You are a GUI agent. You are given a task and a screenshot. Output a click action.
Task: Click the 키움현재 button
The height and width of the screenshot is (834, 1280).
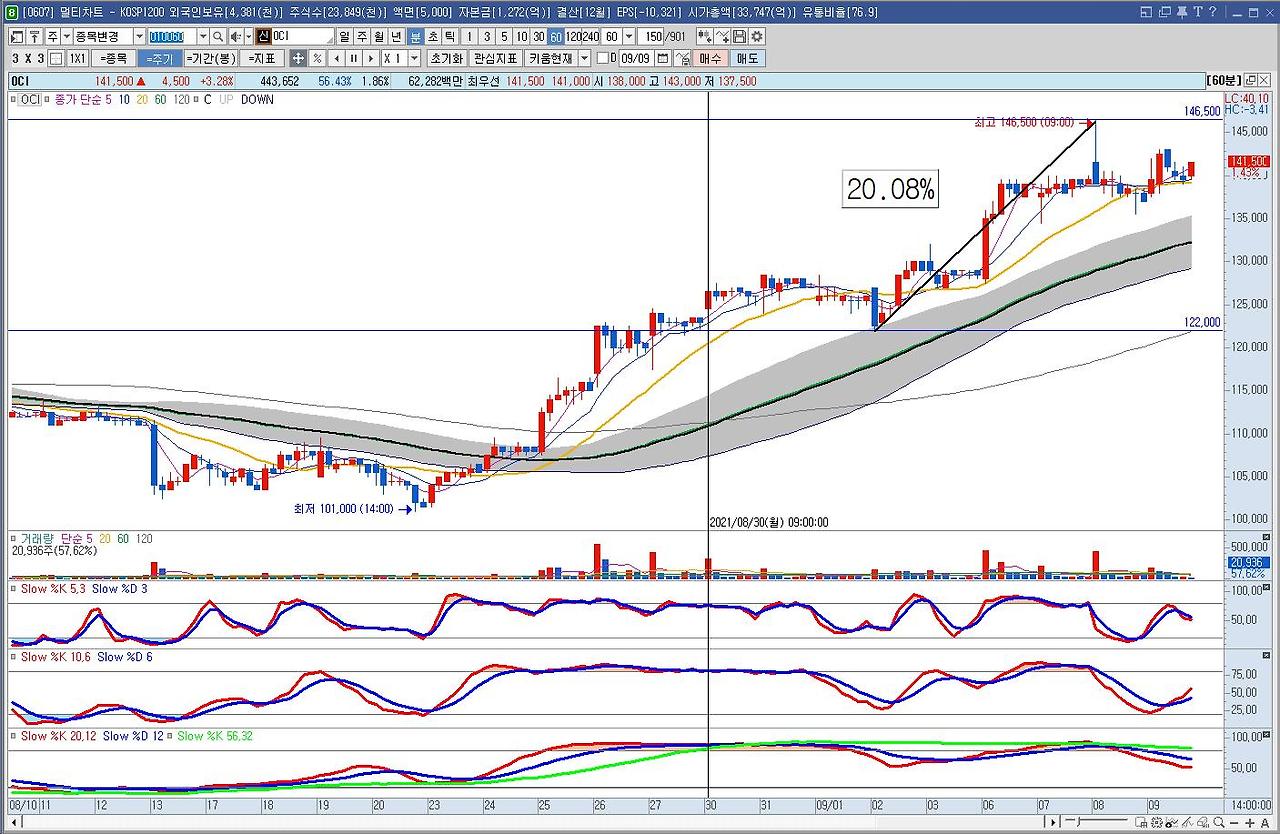(552, 59)
